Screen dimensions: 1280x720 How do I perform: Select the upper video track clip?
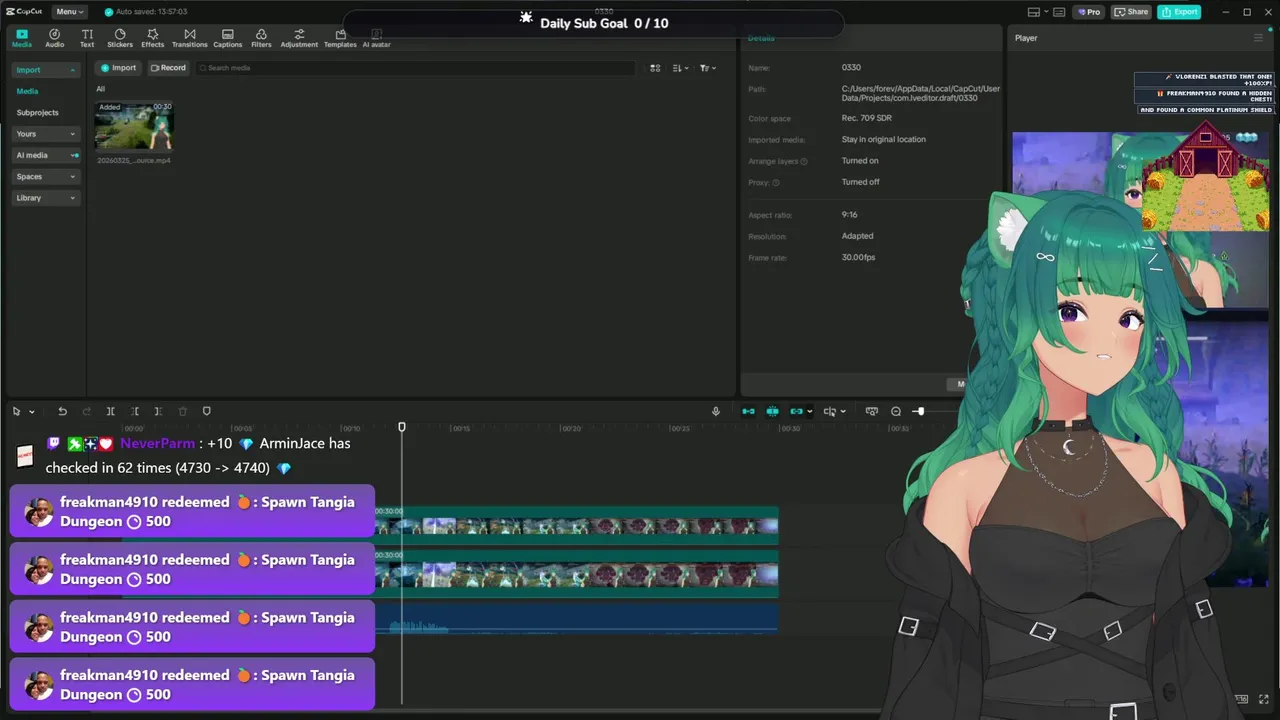576,525
